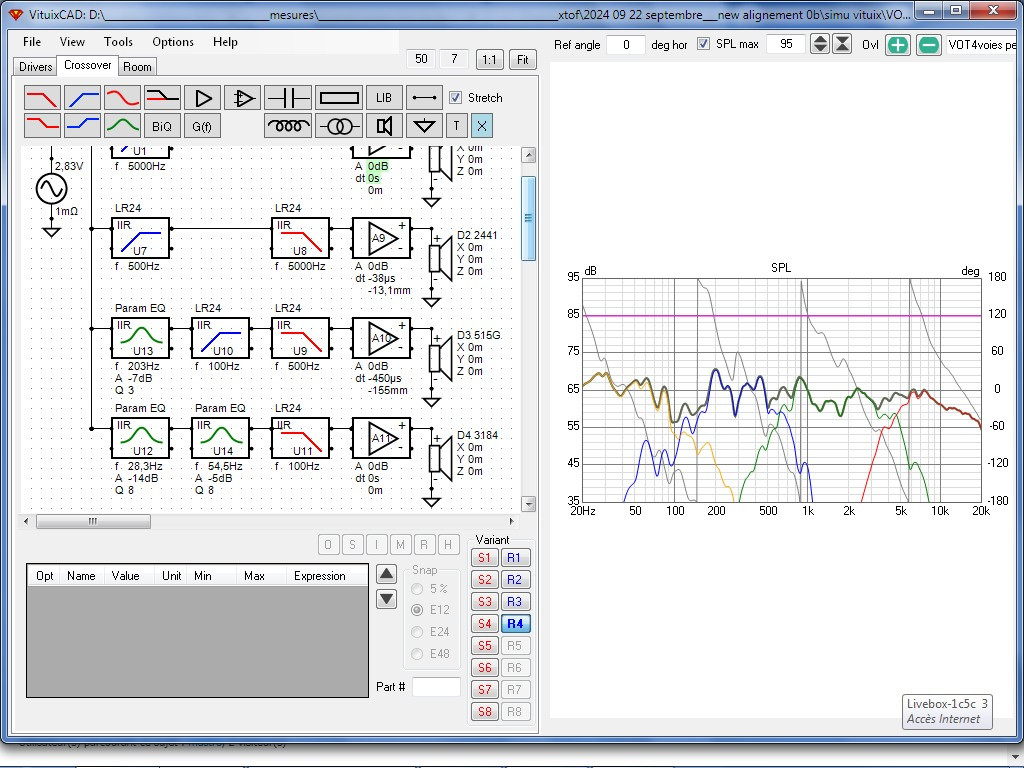Open the LIB library block button
1024x768 pixels.
[384, 98]
